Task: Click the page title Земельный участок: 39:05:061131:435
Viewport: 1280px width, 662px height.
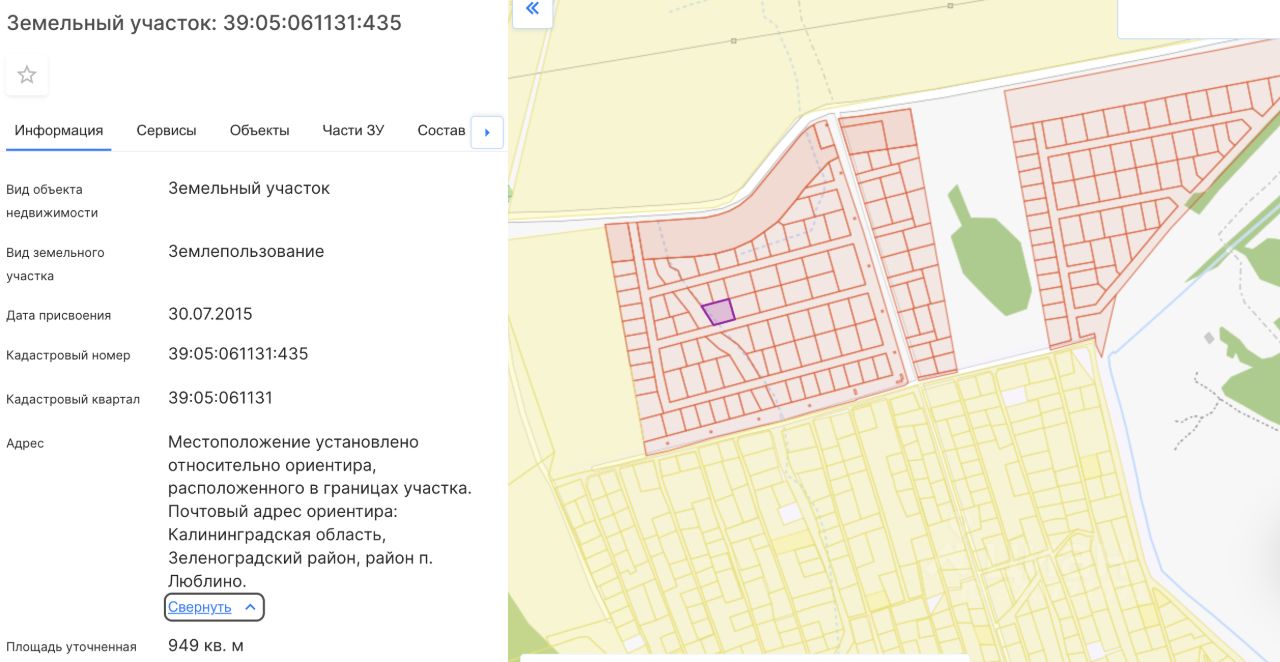Action: 204,23
